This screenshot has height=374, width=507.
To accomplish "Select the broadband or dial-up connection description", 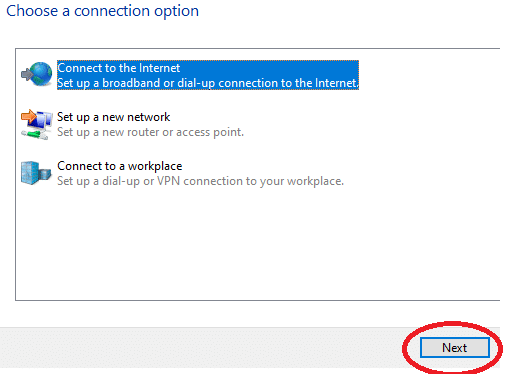I will coord(208,83).
